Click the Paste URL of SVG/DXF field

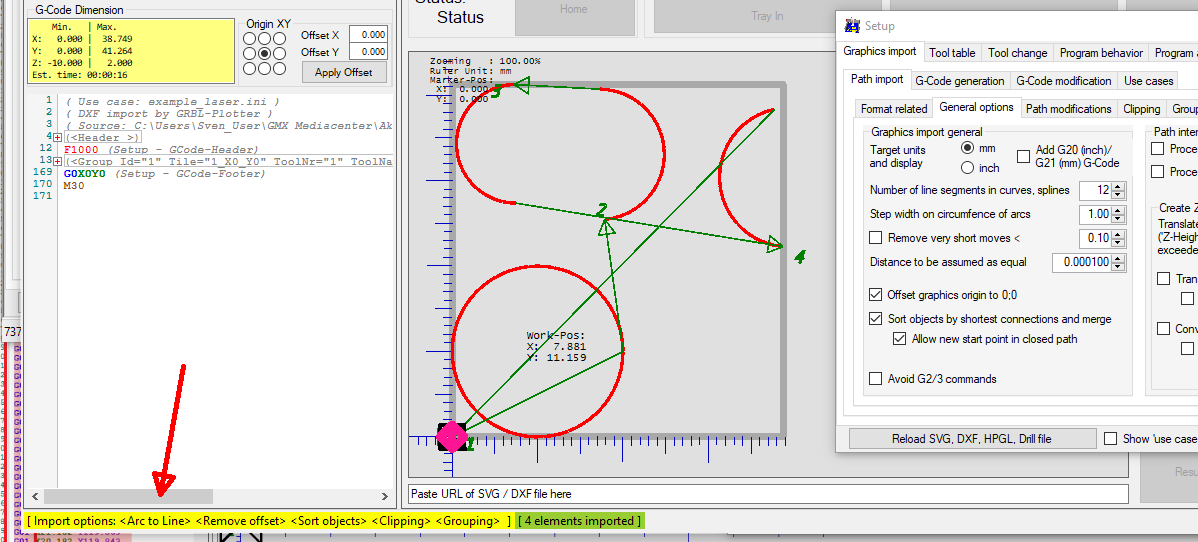(x=768, y=494)
